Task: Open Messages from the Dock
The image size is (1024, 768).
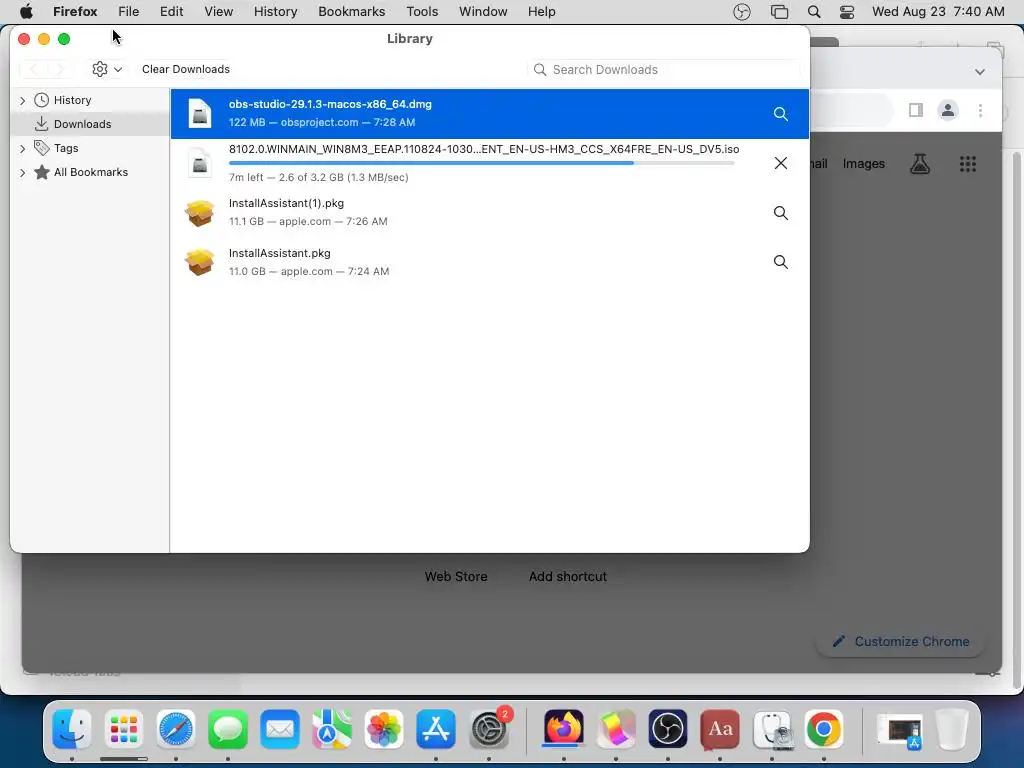Action: coord(228,729)
